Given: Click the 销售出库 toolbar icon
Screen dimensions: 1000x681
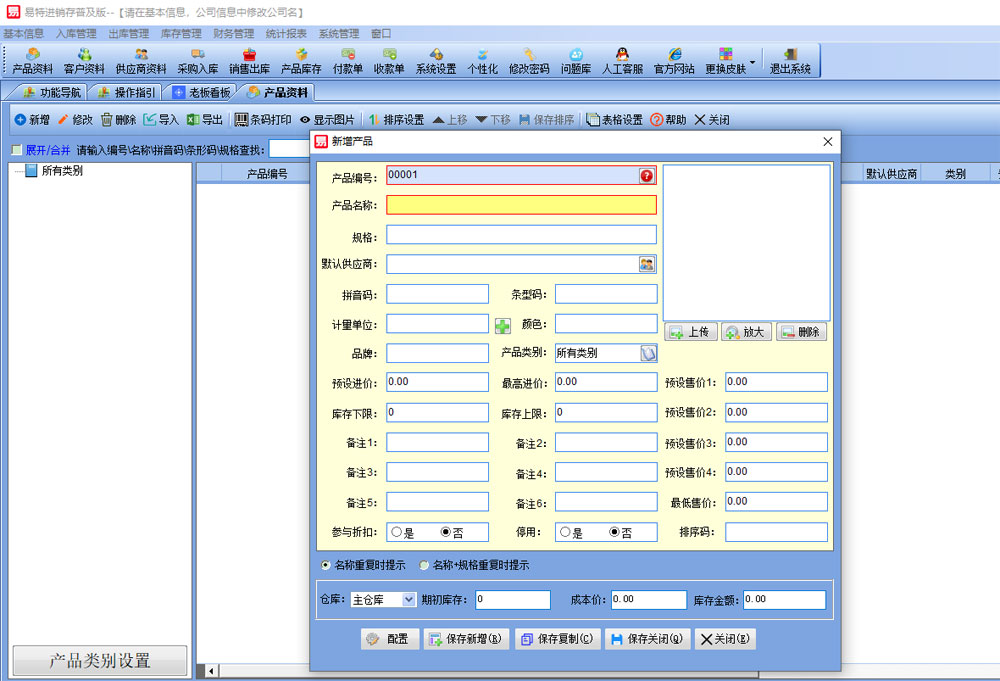Looking at the screenshot, I should pos(249,60).
